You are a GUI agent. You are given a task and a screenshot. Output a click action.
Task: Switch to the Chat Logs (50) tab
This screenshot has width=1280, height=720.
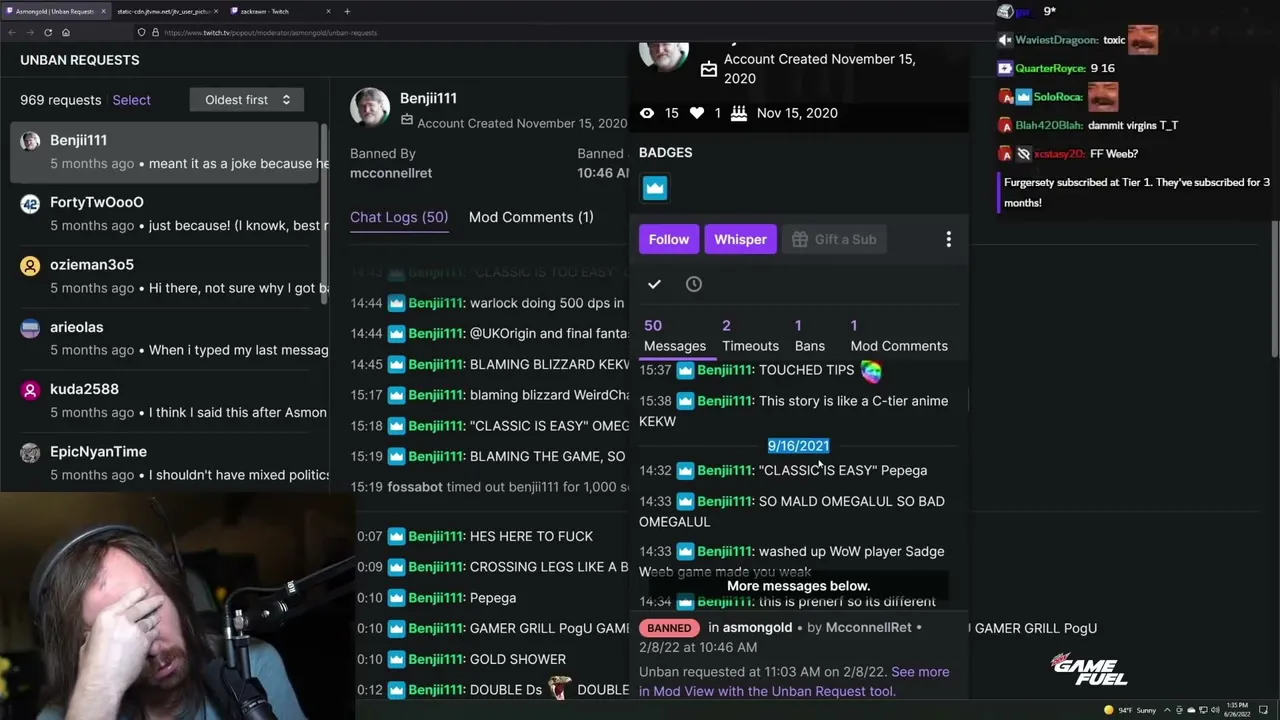pyautogui.click(x=399, y=217)
